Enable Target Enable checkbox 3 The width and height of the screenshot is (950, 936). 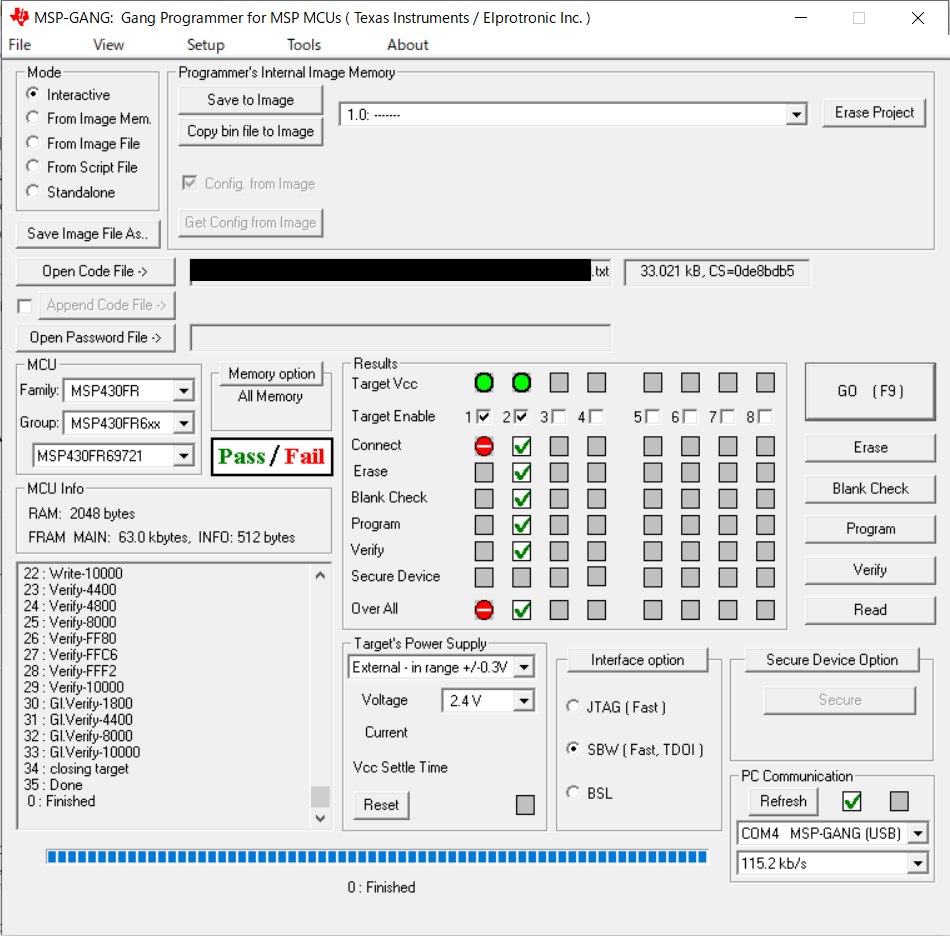coord(559,417)
